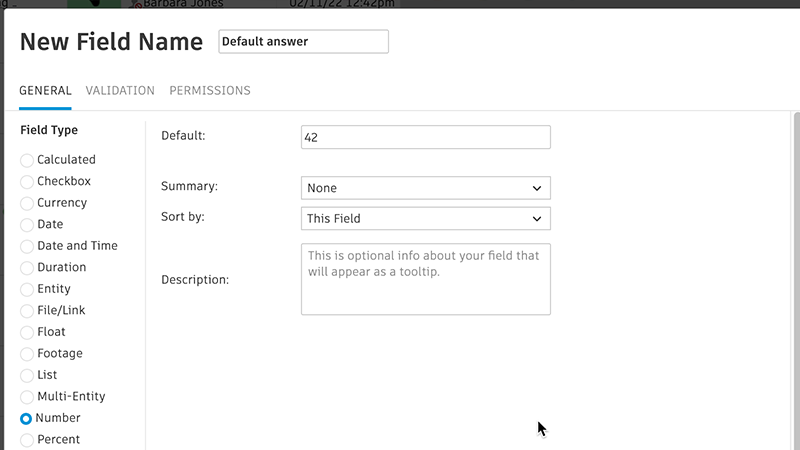The image size is (800, 450).
Task: Pick the Footage field type
Action: (27, 354)
